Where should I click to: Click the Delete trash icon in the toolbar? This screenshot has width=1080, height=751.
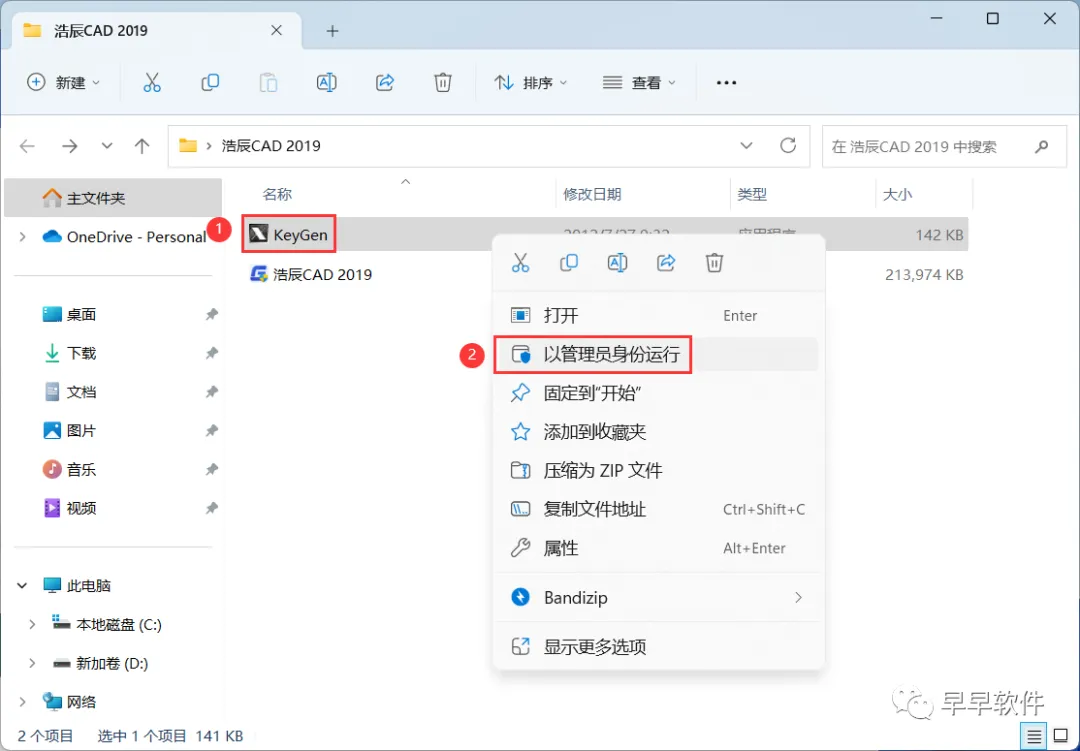pos(443,83)
